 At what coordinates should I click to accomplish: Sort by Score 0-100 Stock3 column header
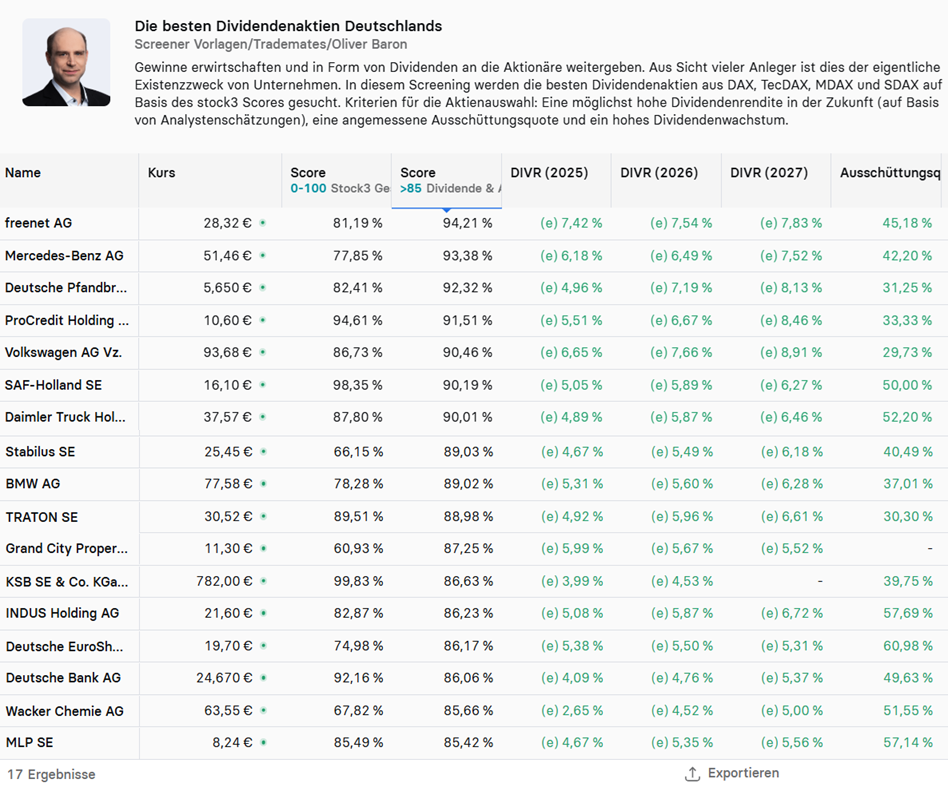click(336, 180)
